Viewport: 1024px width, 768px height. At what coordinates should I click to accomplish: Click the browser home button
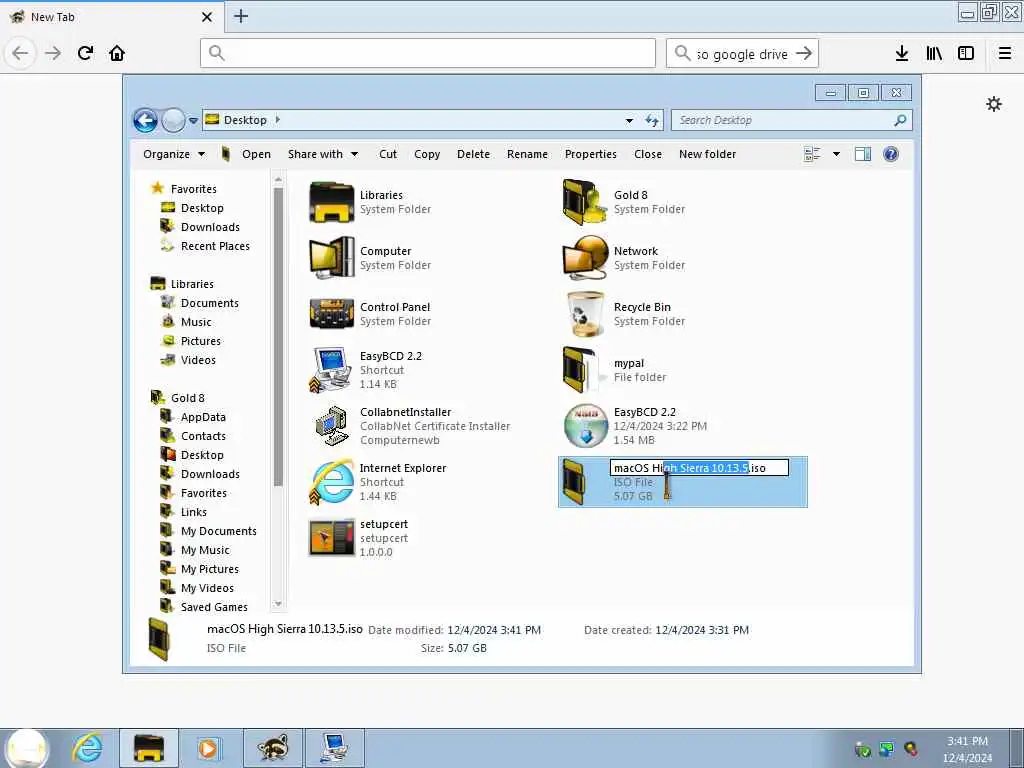[117, 53]
